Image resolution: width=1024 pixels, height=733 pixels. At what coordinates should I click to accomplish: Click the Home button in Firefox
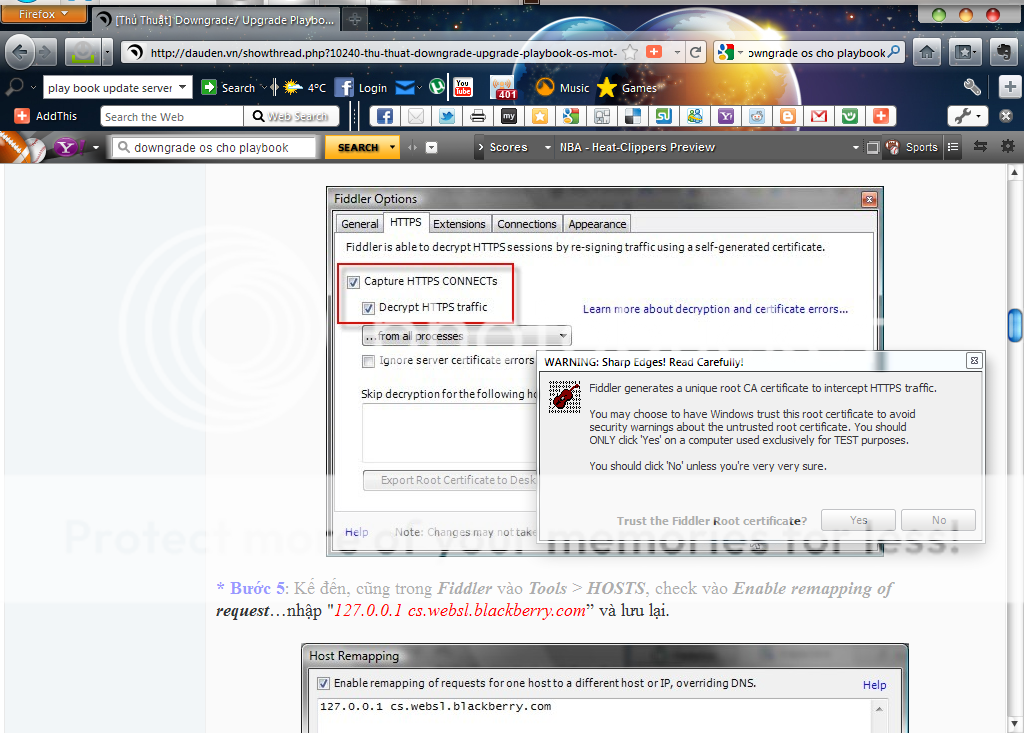[927, 52]
